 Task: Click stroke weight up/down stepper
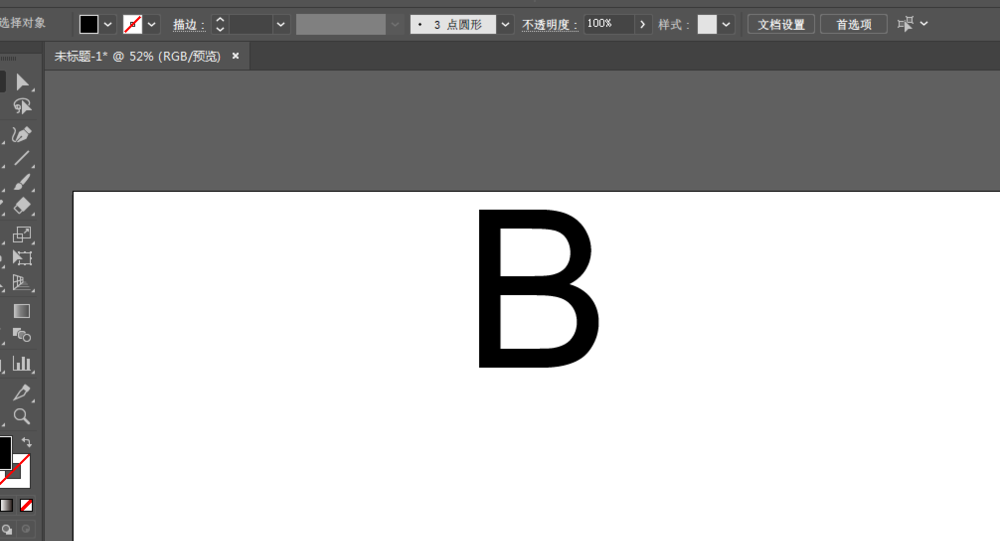[x=220, y=24]
